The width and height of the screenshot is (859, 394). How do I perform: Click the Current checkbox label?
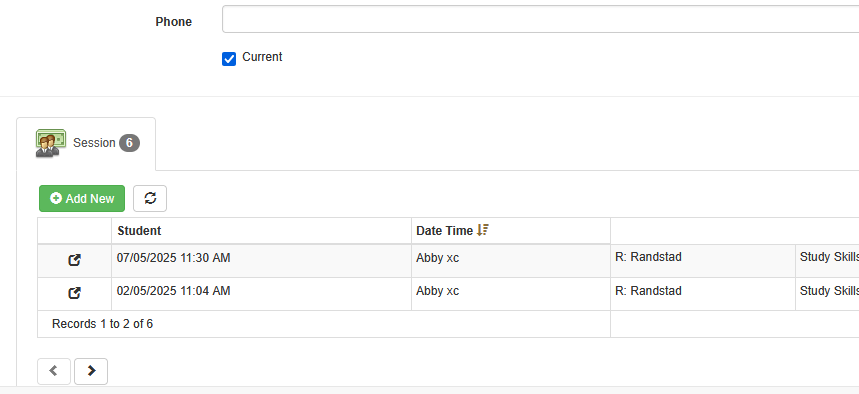[262, 57]
